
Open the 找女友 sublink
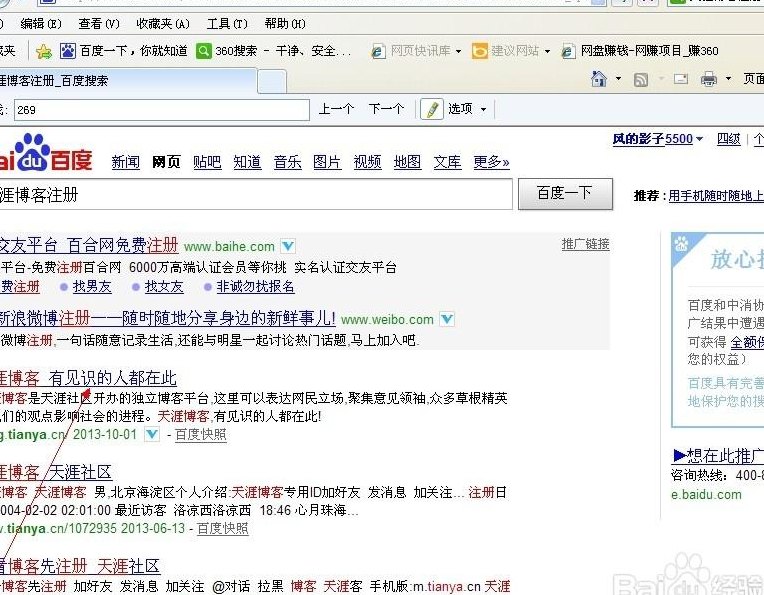pyautogui.click(x=164, y=287)
